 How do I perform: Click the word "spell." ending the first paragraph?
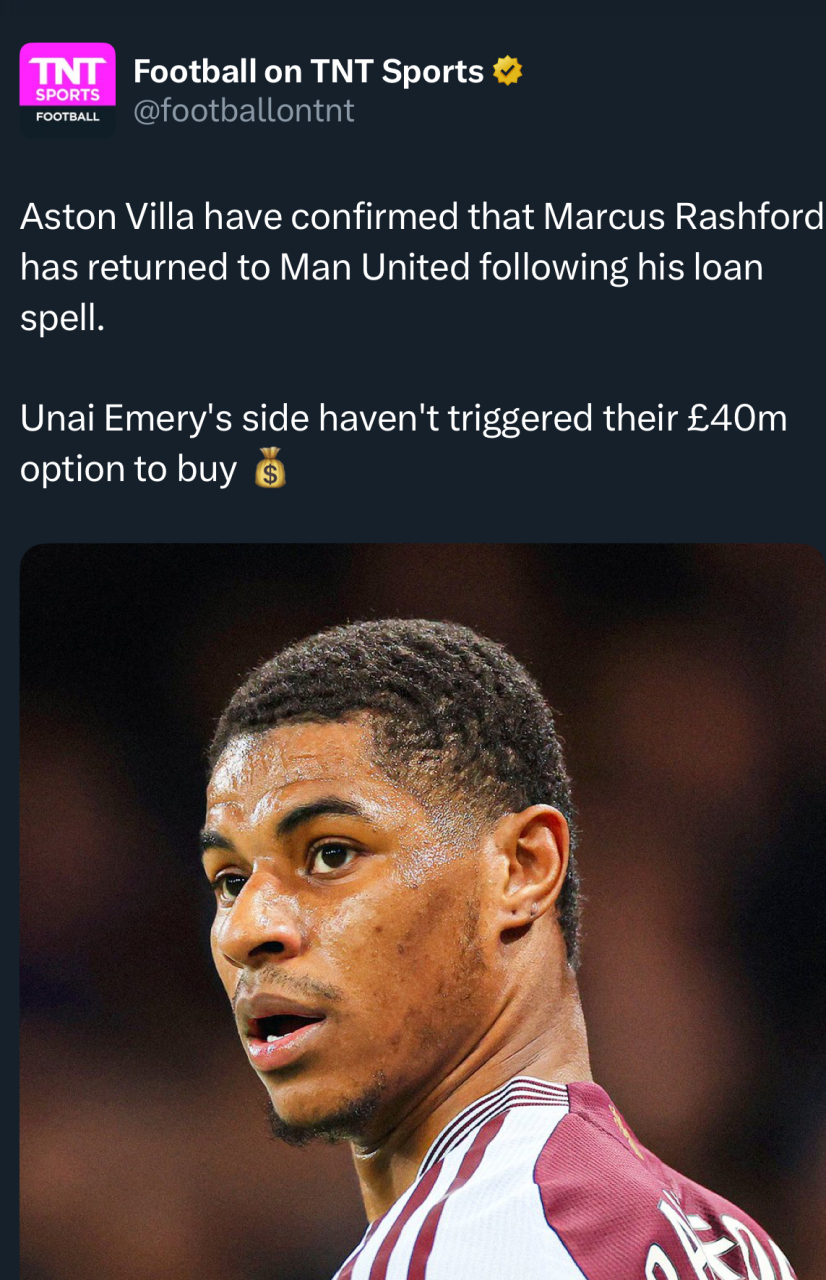pyautogui.click(x=62, y=320)
